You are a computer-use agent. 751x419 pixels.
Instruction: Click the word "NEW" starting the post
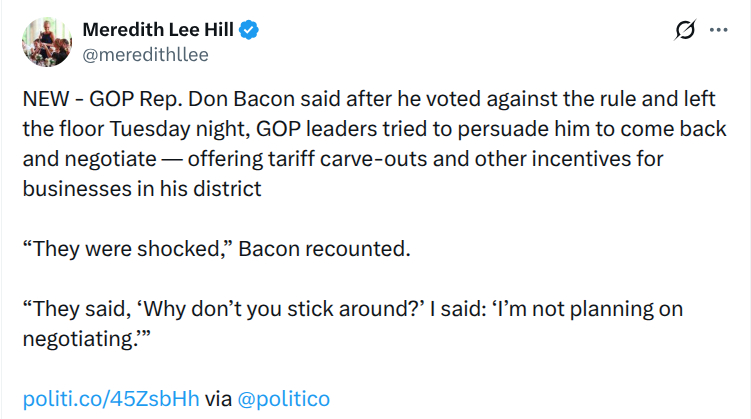coord(43,101)
